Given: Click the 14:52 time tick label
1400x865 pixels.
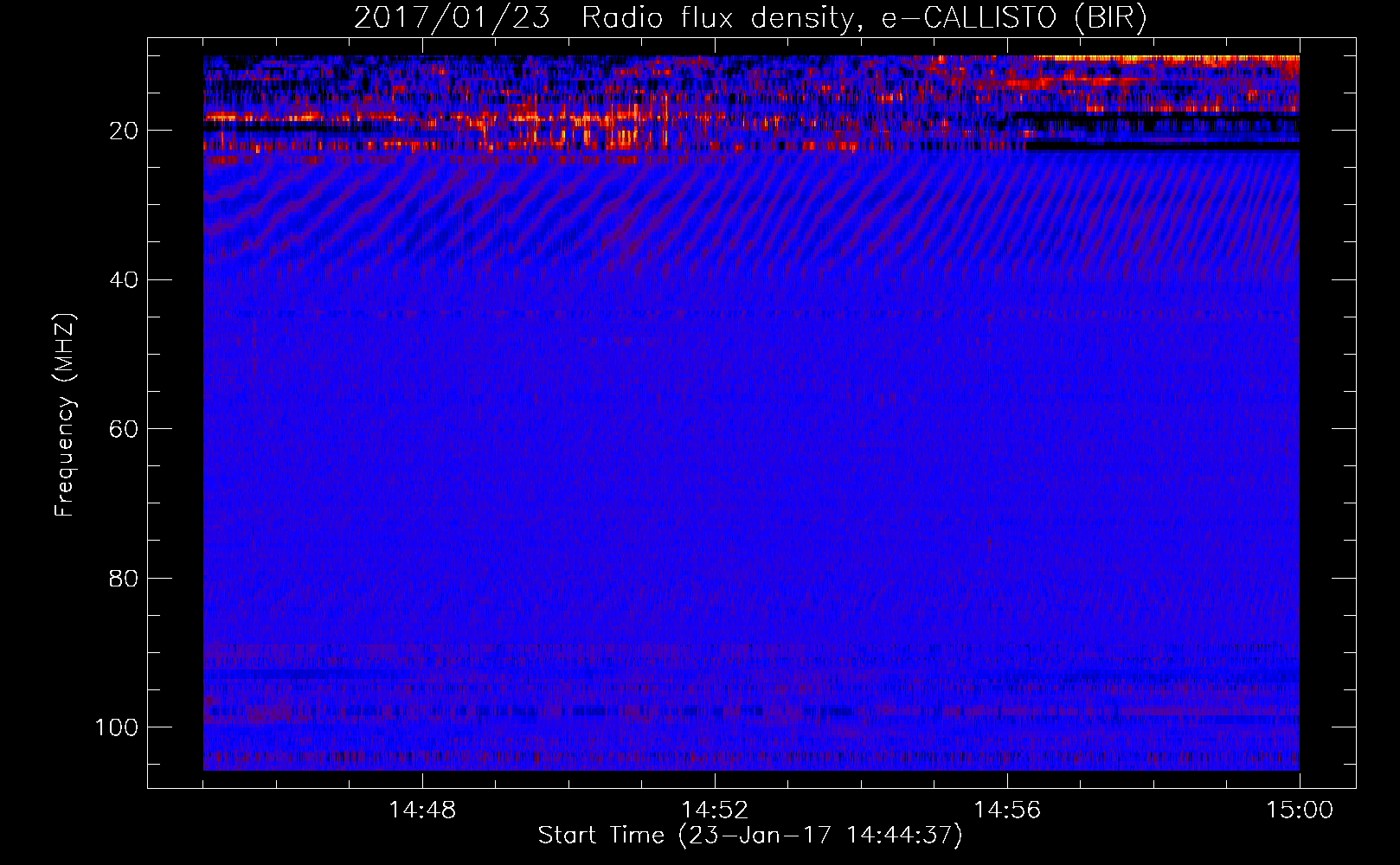Looking at the screenshot, I should 715,811.
